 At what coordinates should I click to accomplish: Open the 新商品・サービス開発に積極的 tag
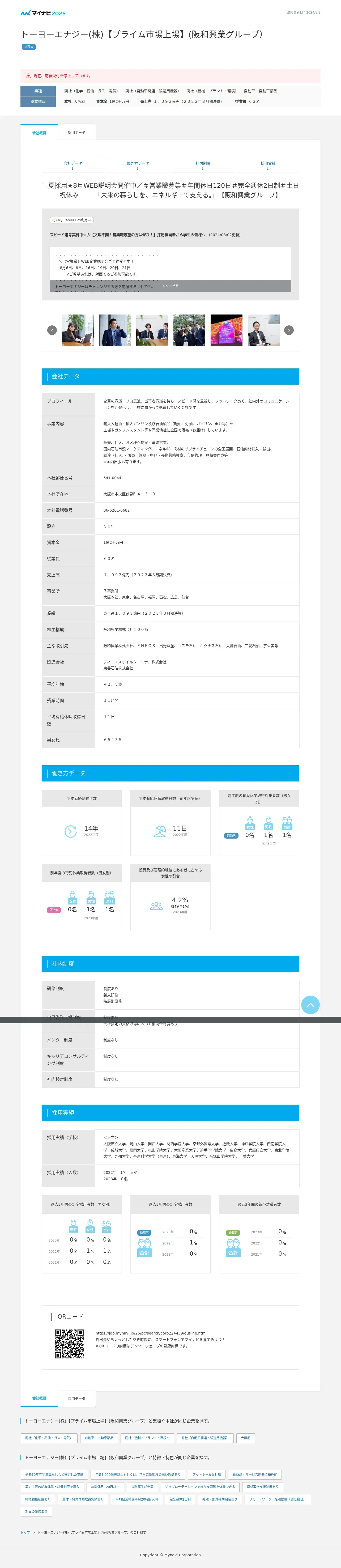254,1474
